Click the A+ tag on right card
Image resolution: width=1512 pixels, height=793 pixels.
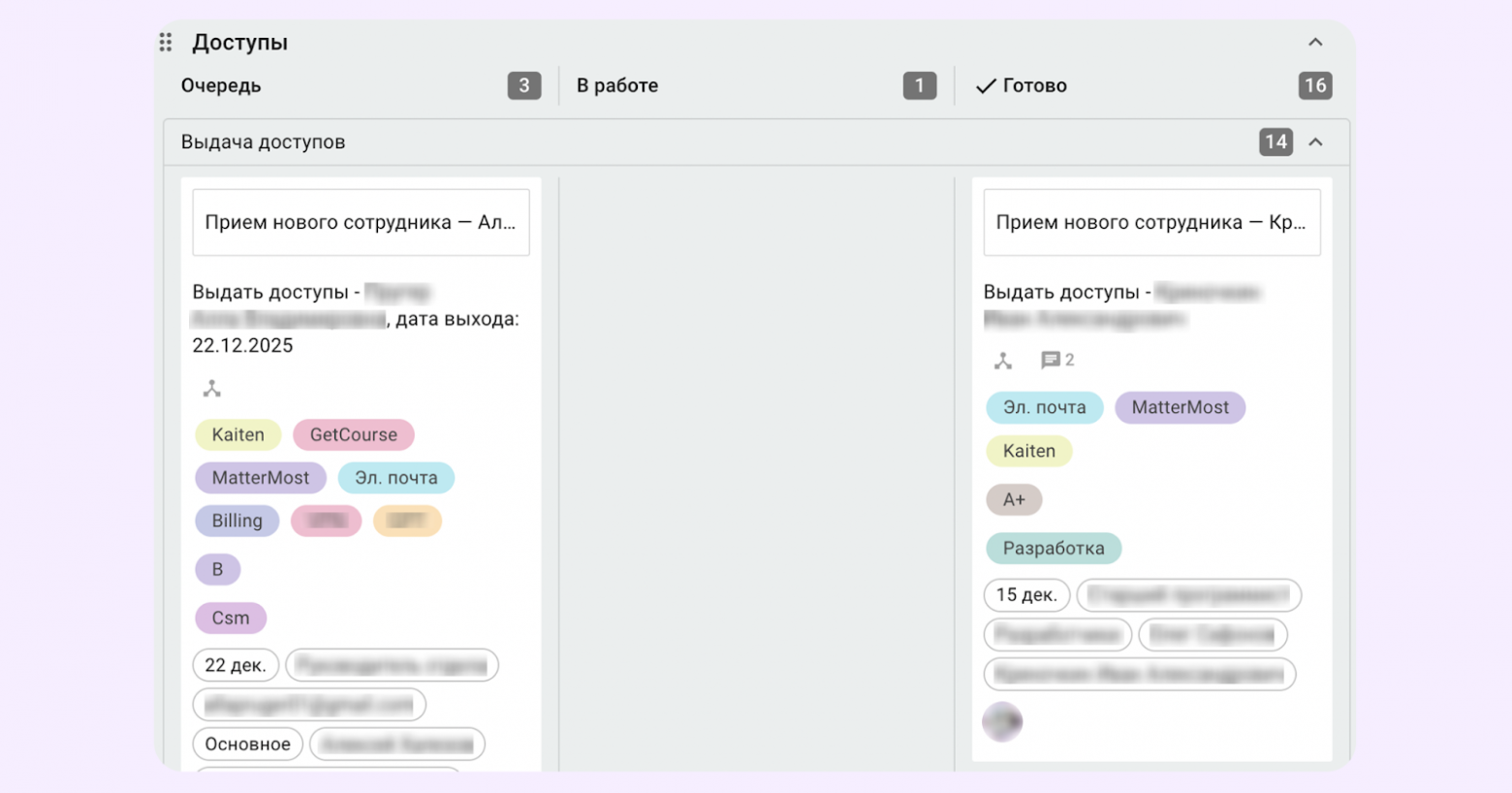click(1014, 500)
